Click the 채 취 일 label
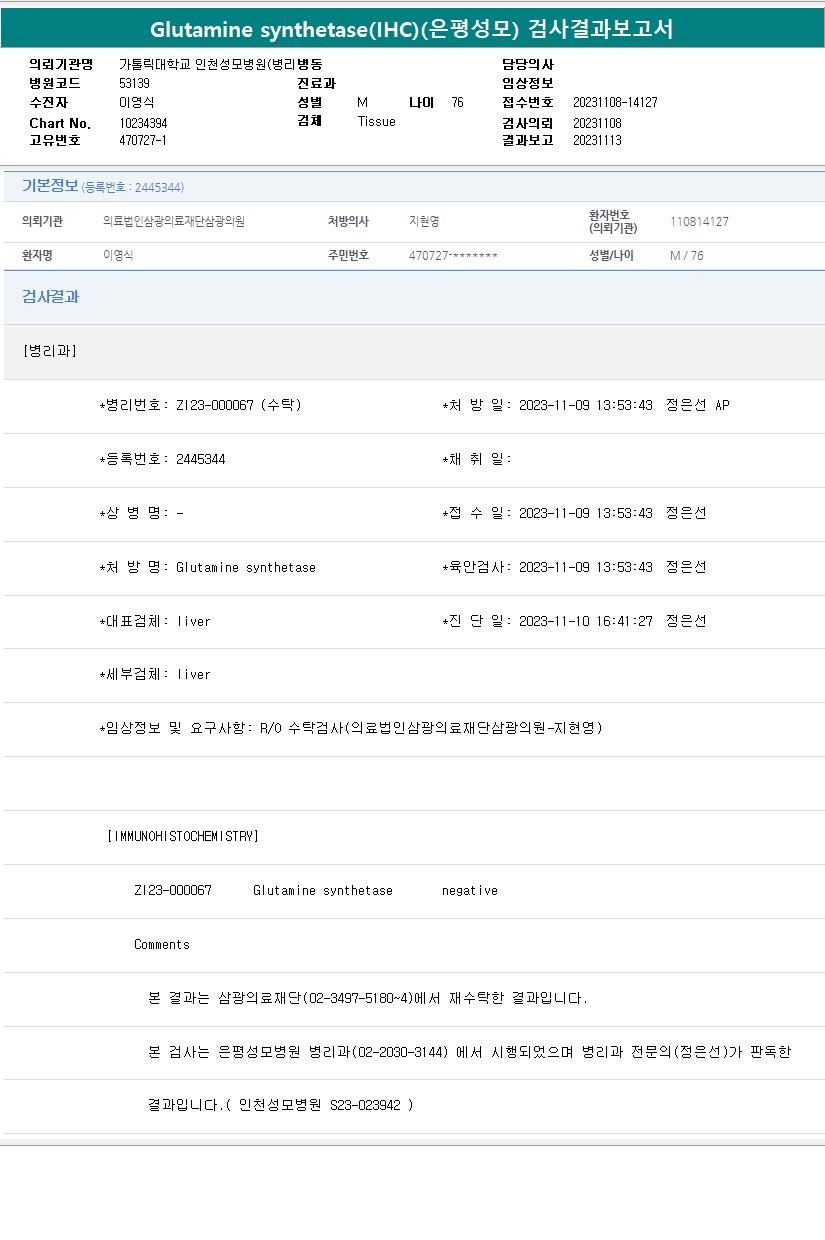Screen dimensions: 825x1240 point(476,459)
